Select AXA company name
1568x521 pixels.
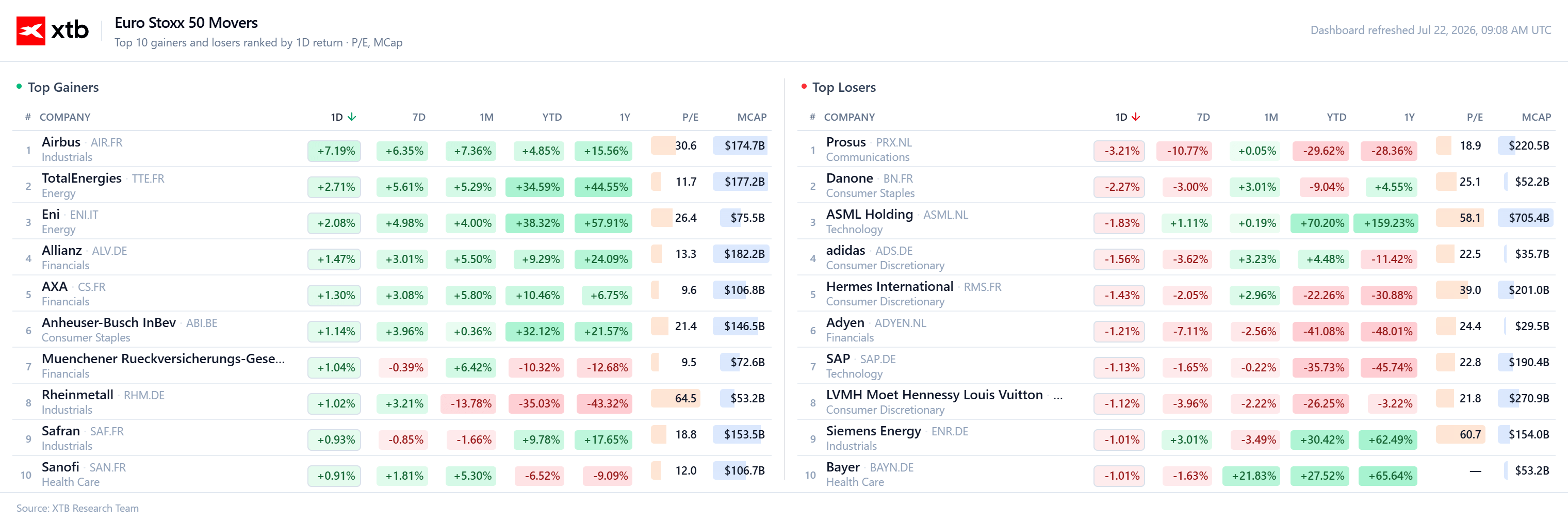[54, 286]
